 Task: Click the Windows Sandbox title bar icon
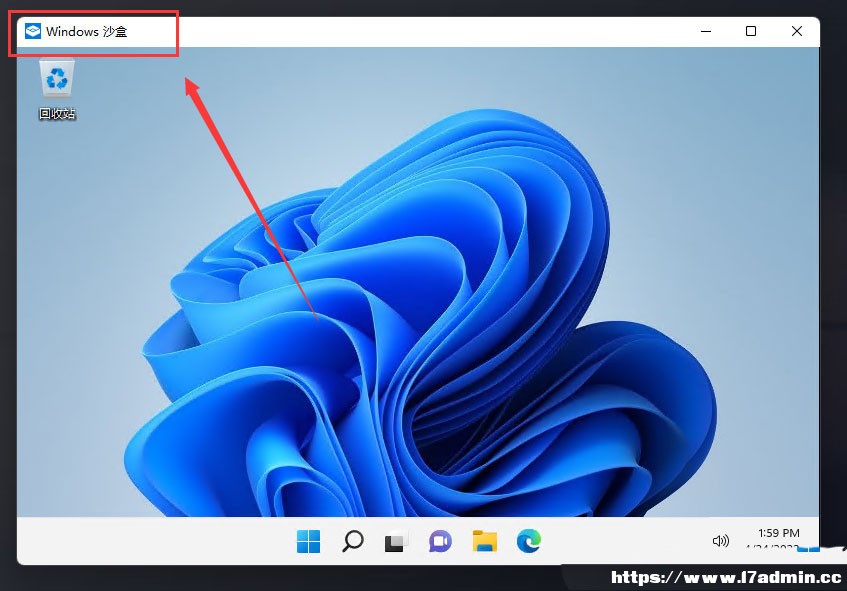(x=33, y=31)
